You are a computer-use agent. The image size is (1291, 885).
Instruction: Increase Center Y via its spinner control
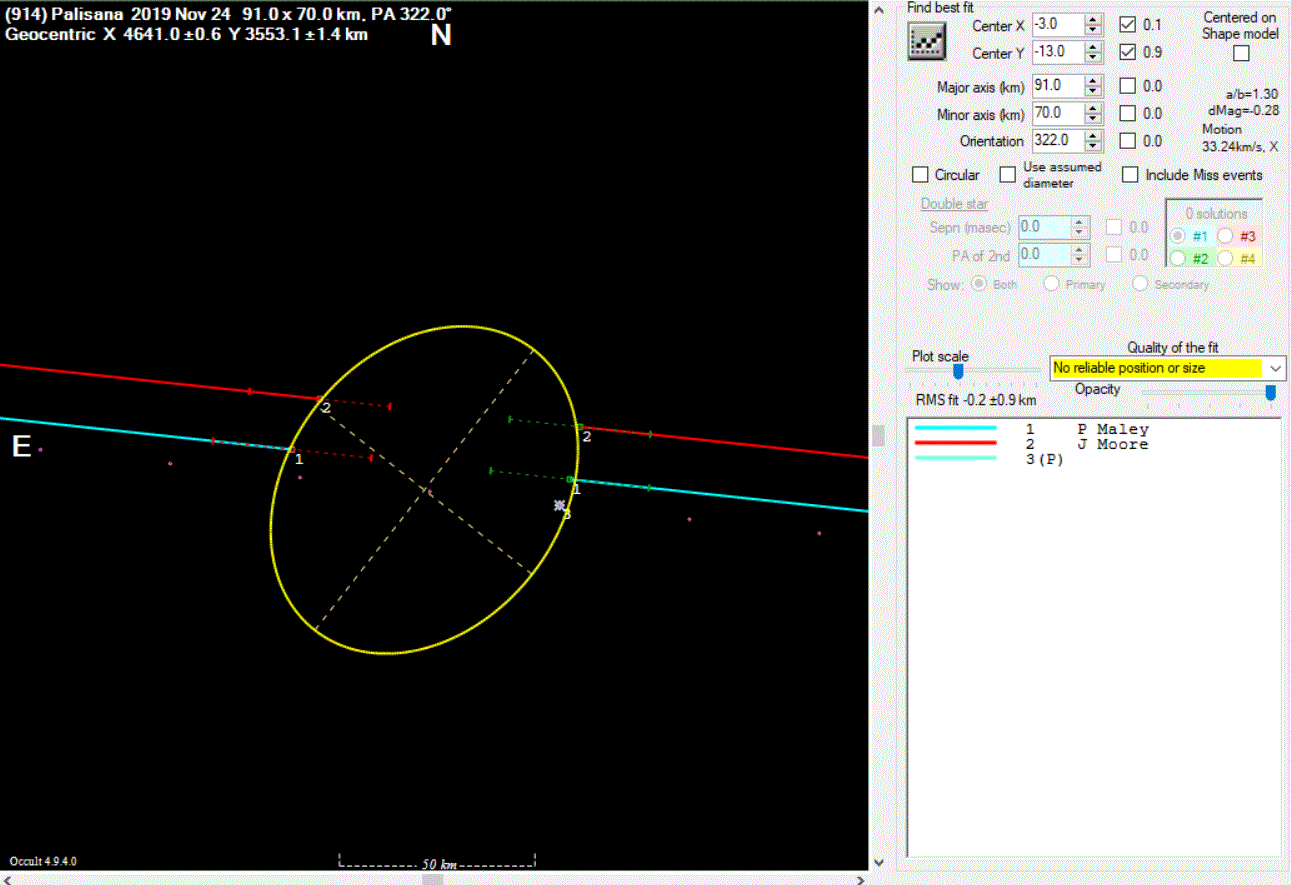pos(1092,47)
